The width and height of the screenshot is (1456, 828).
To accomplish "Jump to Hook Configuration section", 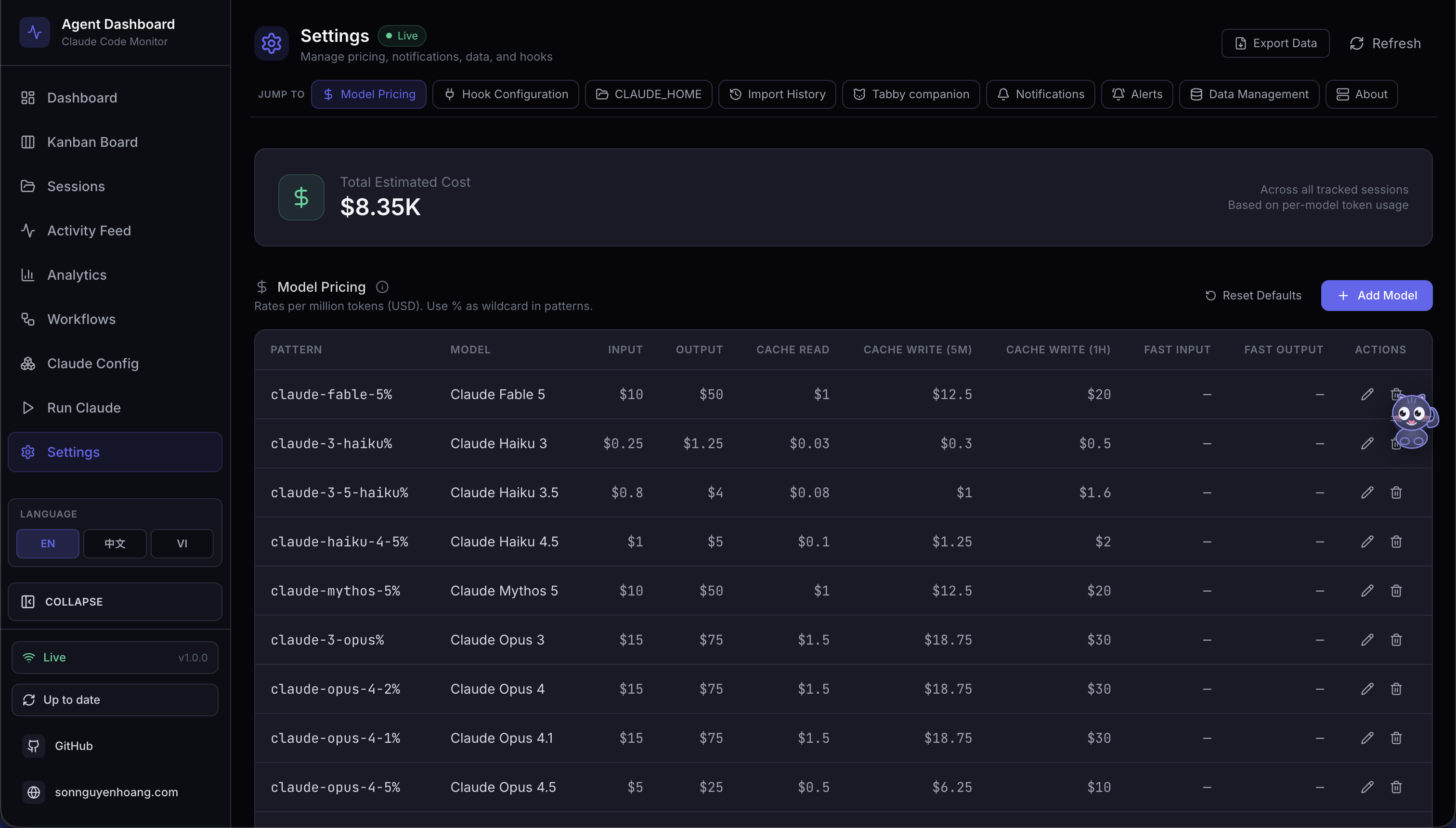I will [506, 94].
